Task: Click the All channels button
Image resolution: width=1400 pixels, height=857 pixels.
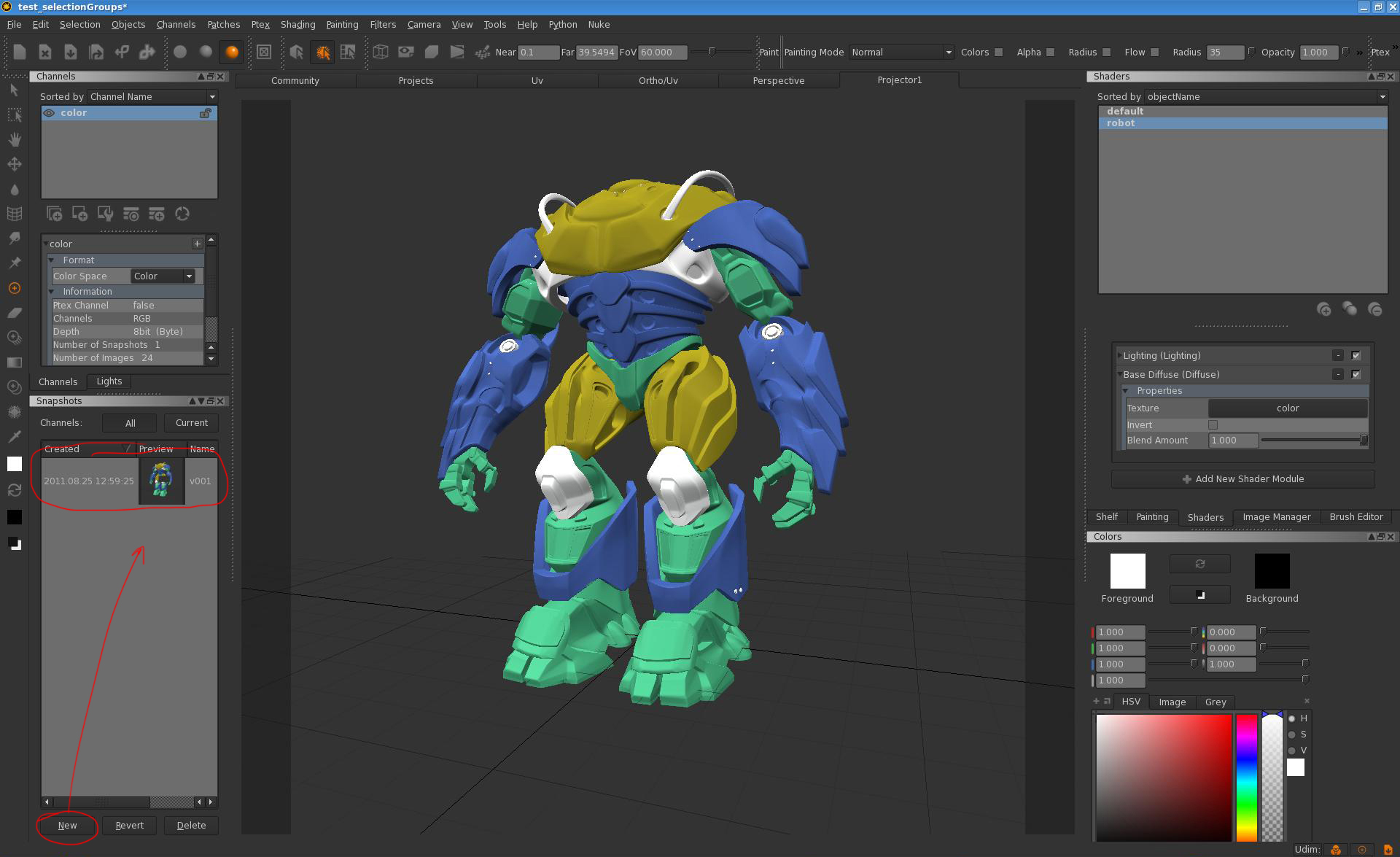Action: pos(130,423)
